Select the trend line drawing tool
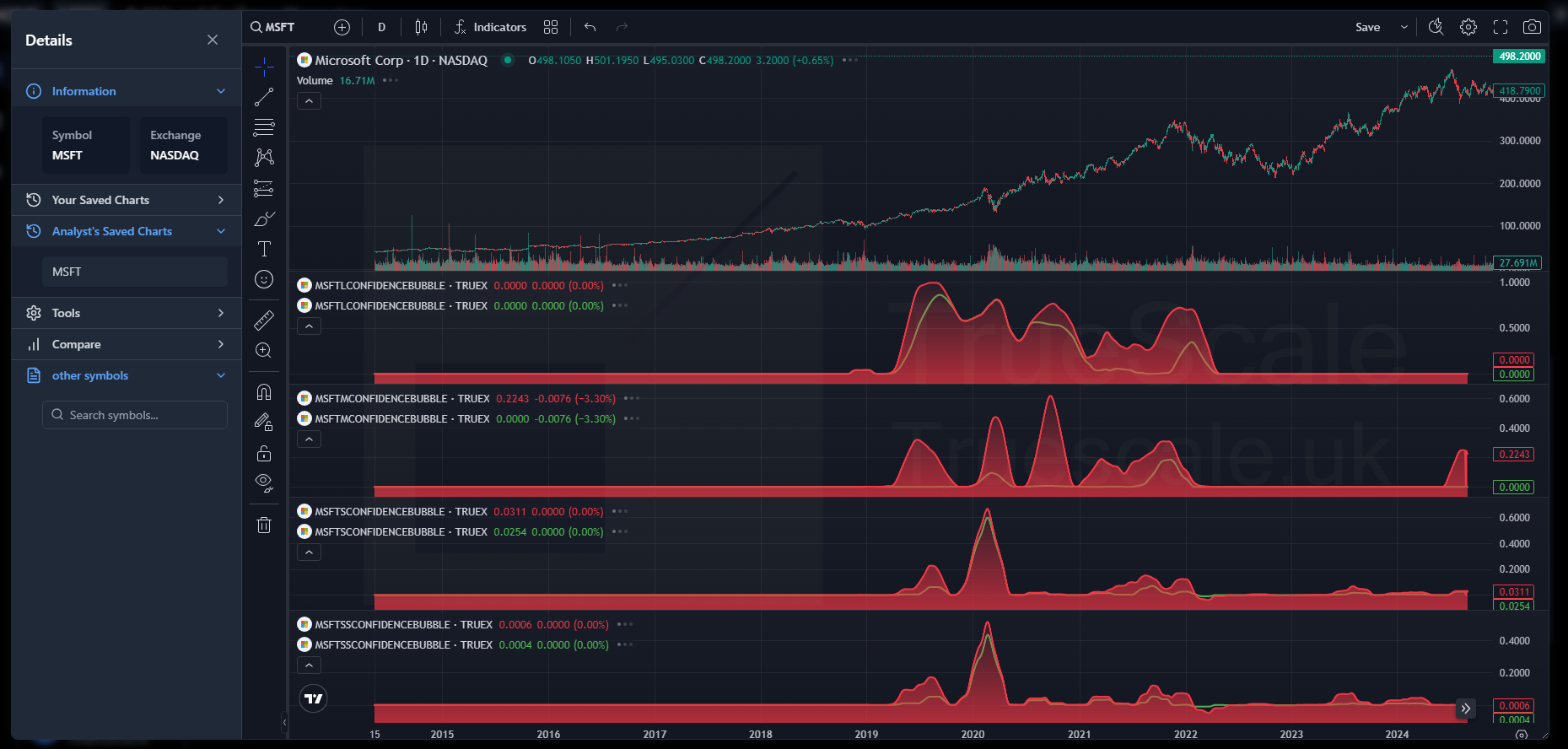This screenshot has height=749, width=1568. point(264,97)
